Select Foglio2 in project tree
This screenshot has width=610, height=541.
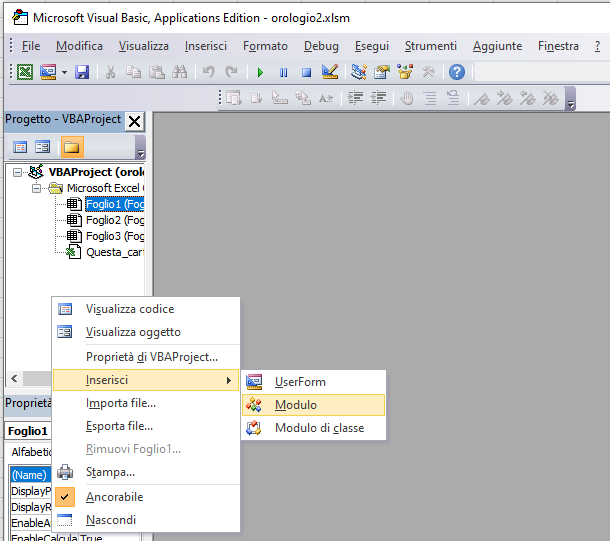[x=114, y=220]
